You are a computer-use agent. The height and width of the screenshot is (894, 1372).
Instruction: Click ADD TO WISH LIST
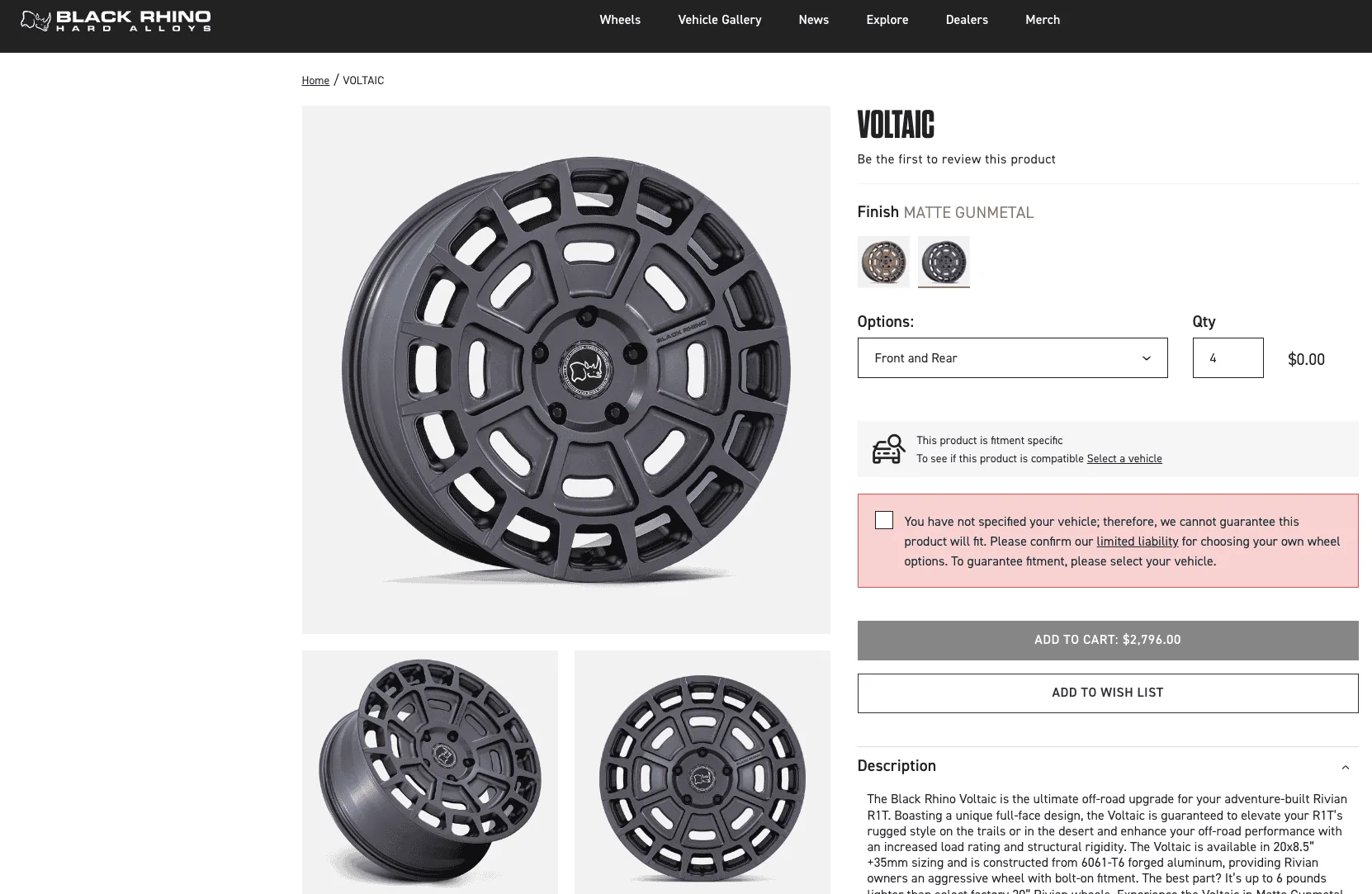1108,693
